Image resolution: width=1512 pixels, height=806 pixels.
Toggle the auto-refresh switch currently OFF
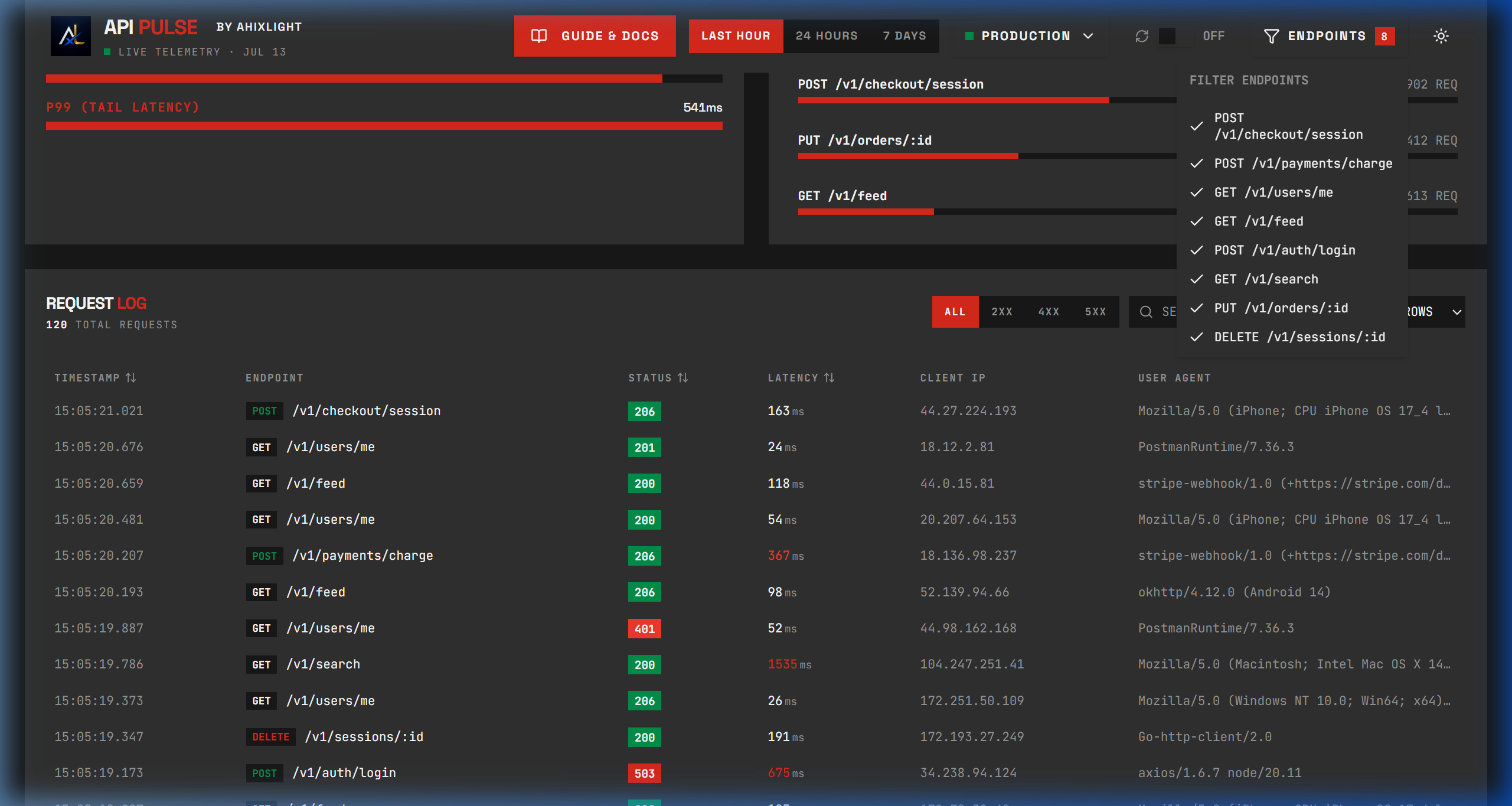click(x=1175, y=36)
